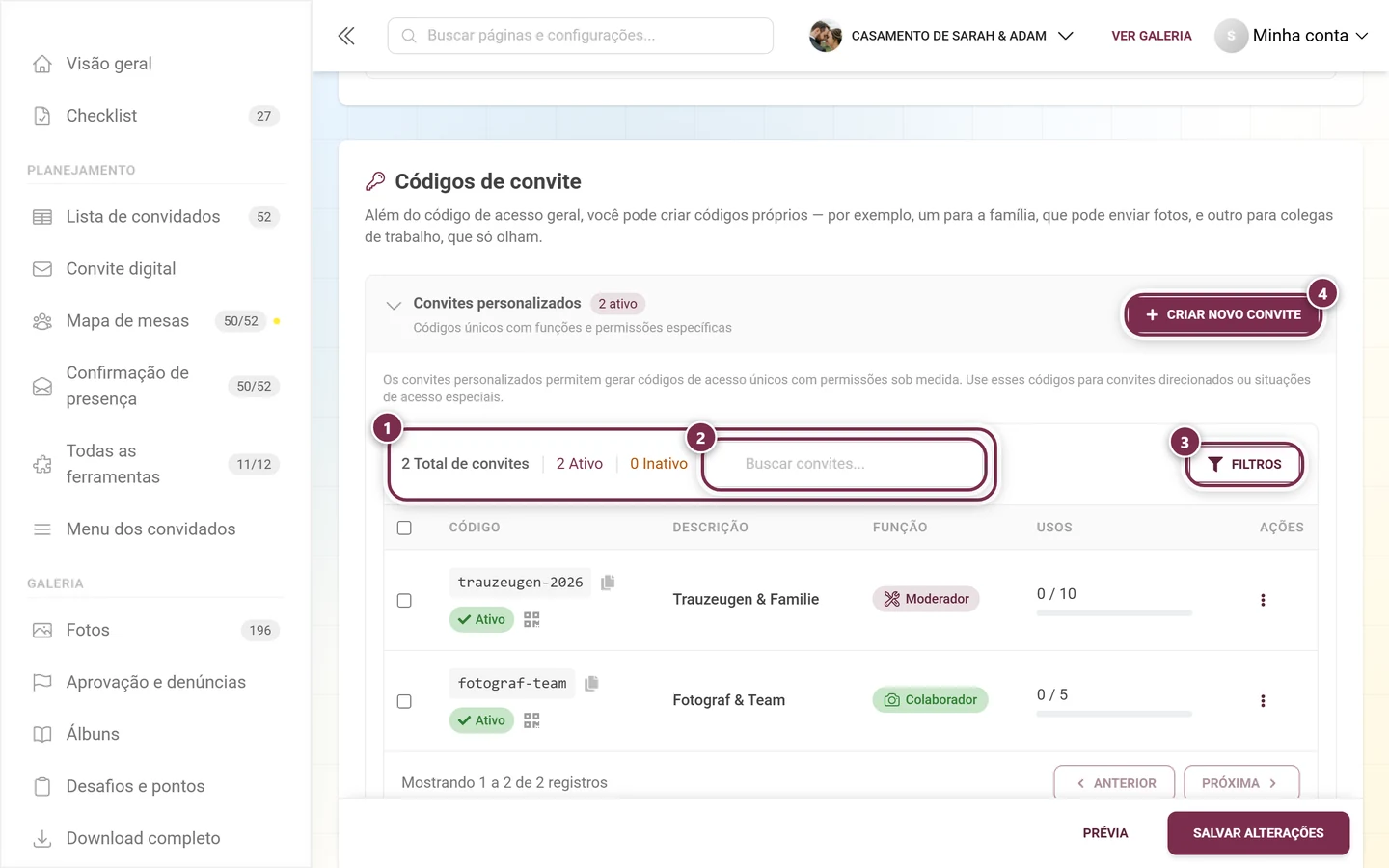Click the wedding avatar thumbnail in header

pyautogui.click(x=826, y=36)
